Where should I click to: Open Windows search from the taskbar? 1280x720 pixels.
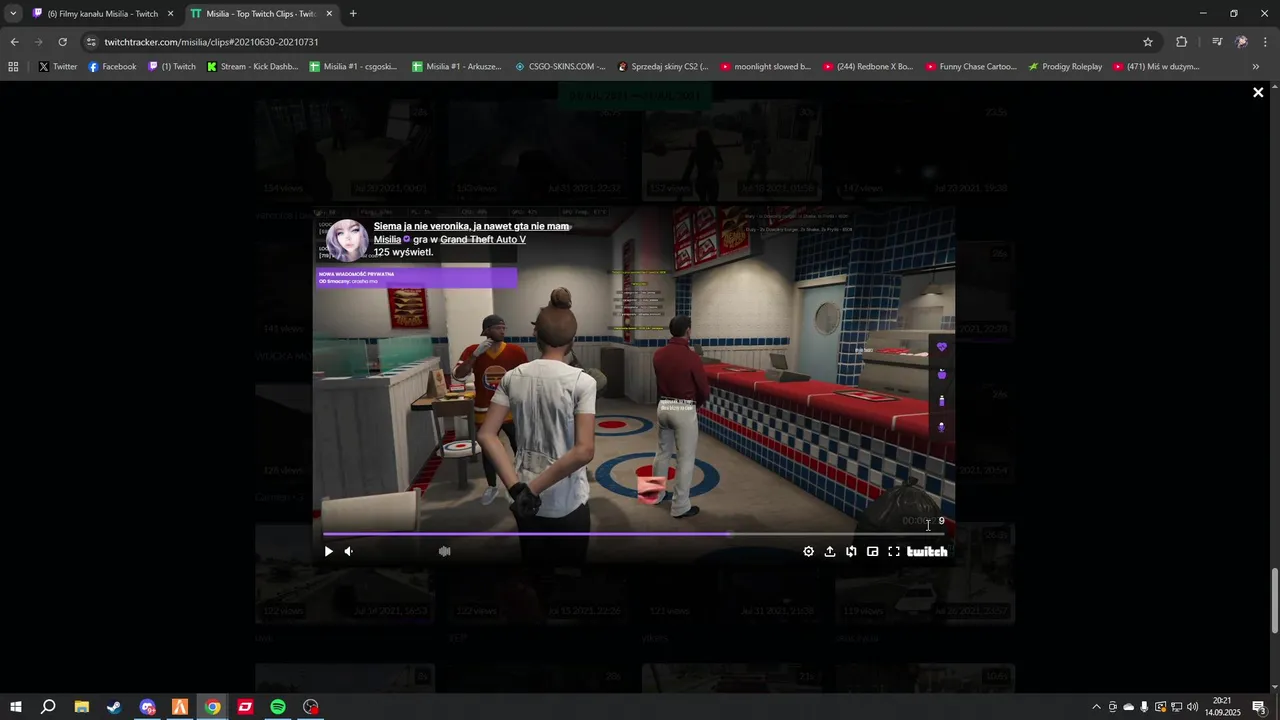point(48,707)
